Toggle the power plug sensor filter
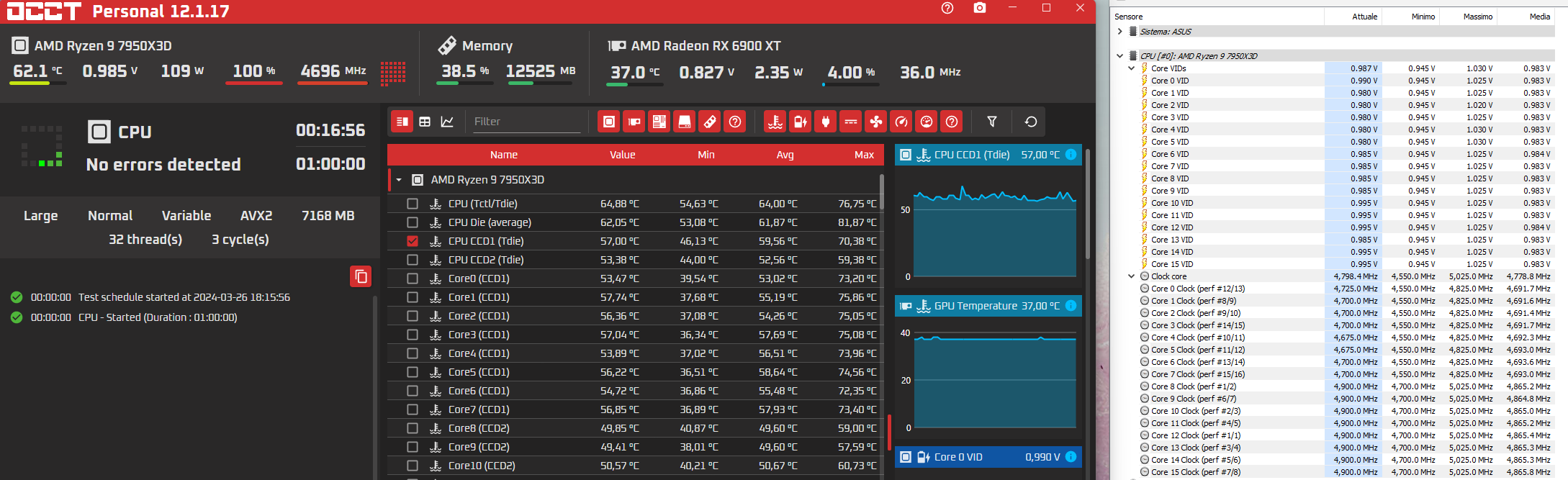1568x480 pixels. pos(826,122)
